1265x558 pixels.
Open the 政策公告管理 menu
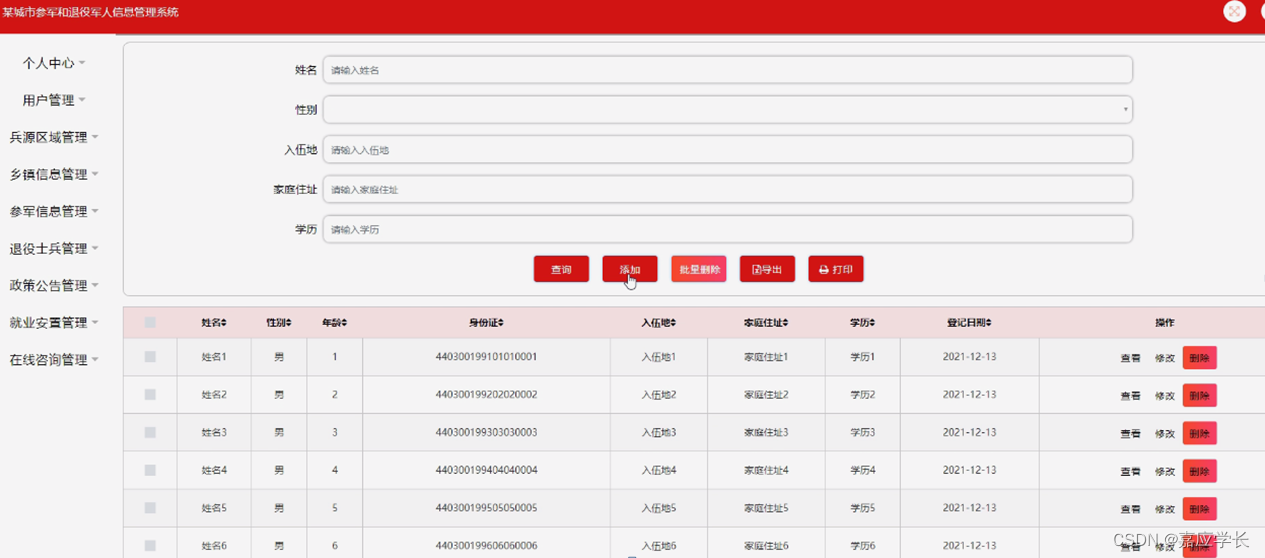tap(54, 285)
